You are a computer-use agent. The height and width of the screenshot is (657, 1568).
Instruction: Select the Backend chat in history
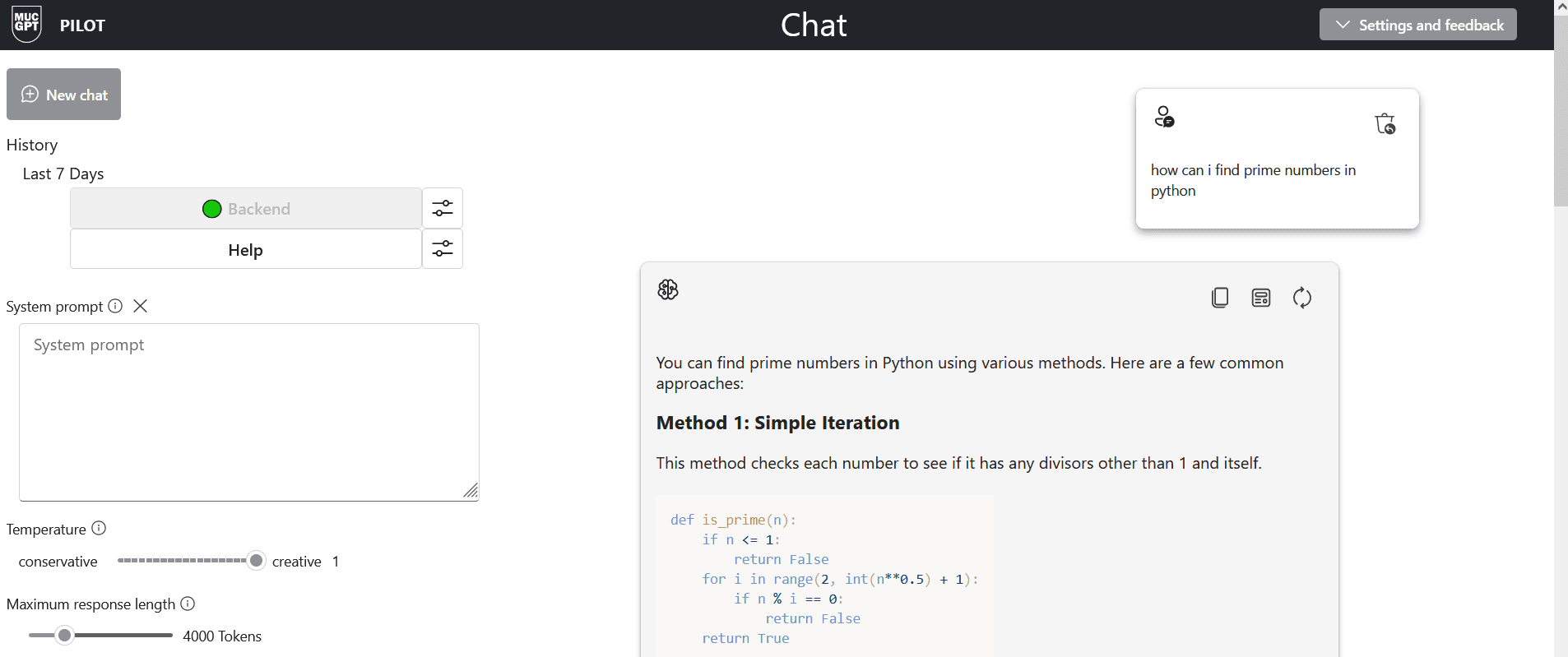[x=246, y=209]
